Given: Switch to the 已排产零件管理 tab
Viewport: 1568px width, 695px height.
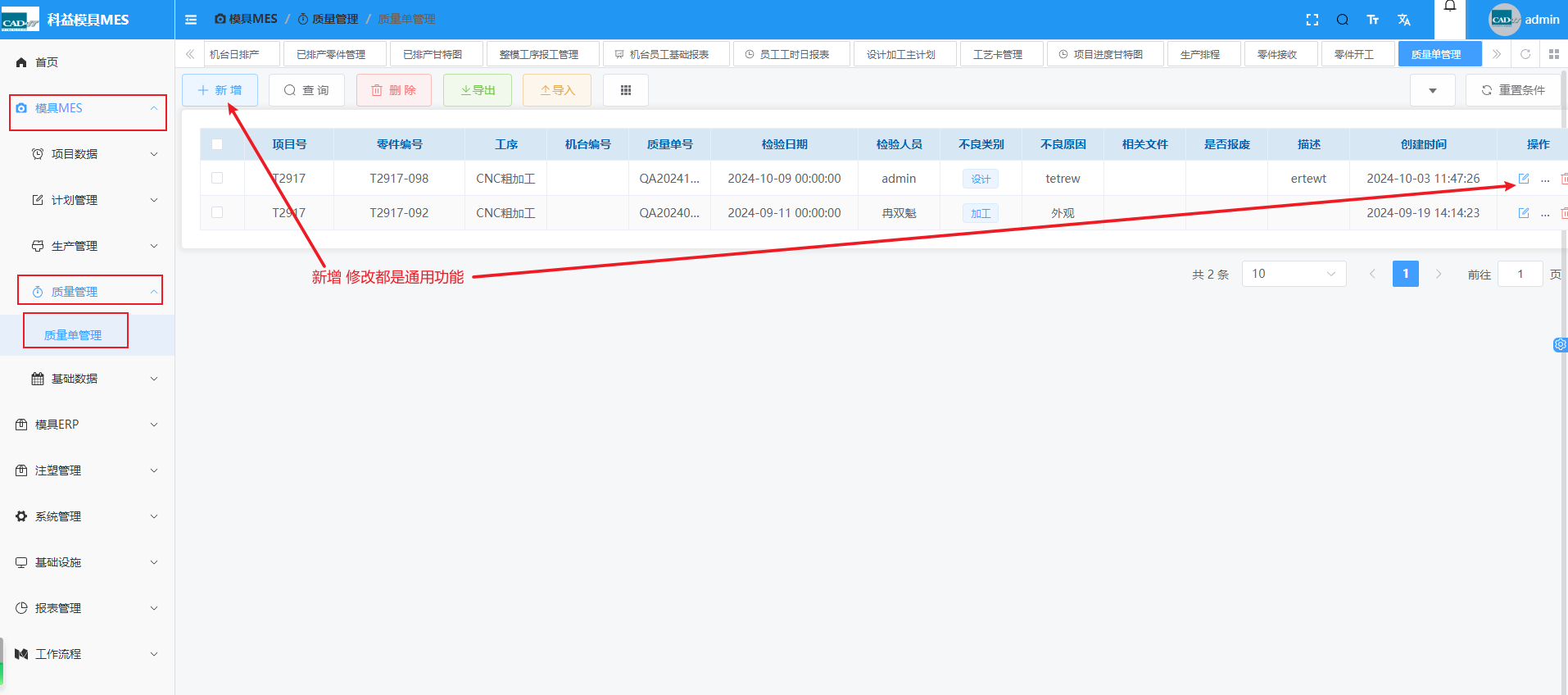Looking at the screenshot, I should pos(334,54).
